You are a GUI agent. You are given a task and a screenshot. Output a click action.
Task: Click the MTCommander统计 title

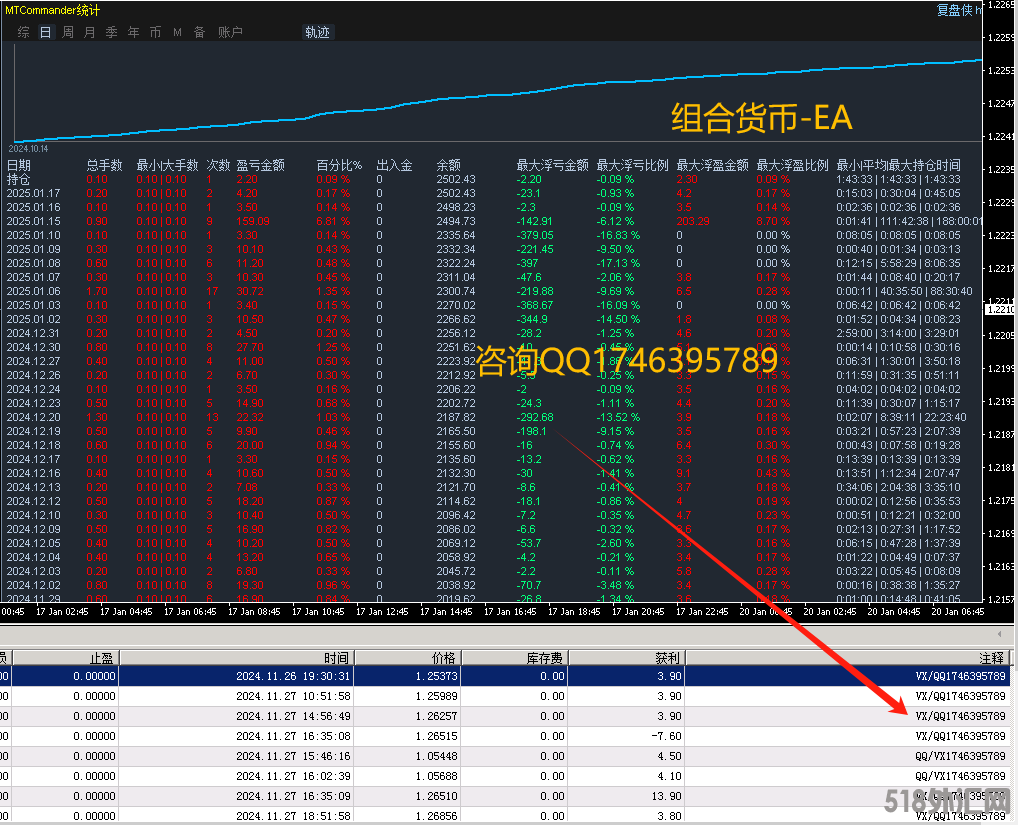(x=52, y=10)
